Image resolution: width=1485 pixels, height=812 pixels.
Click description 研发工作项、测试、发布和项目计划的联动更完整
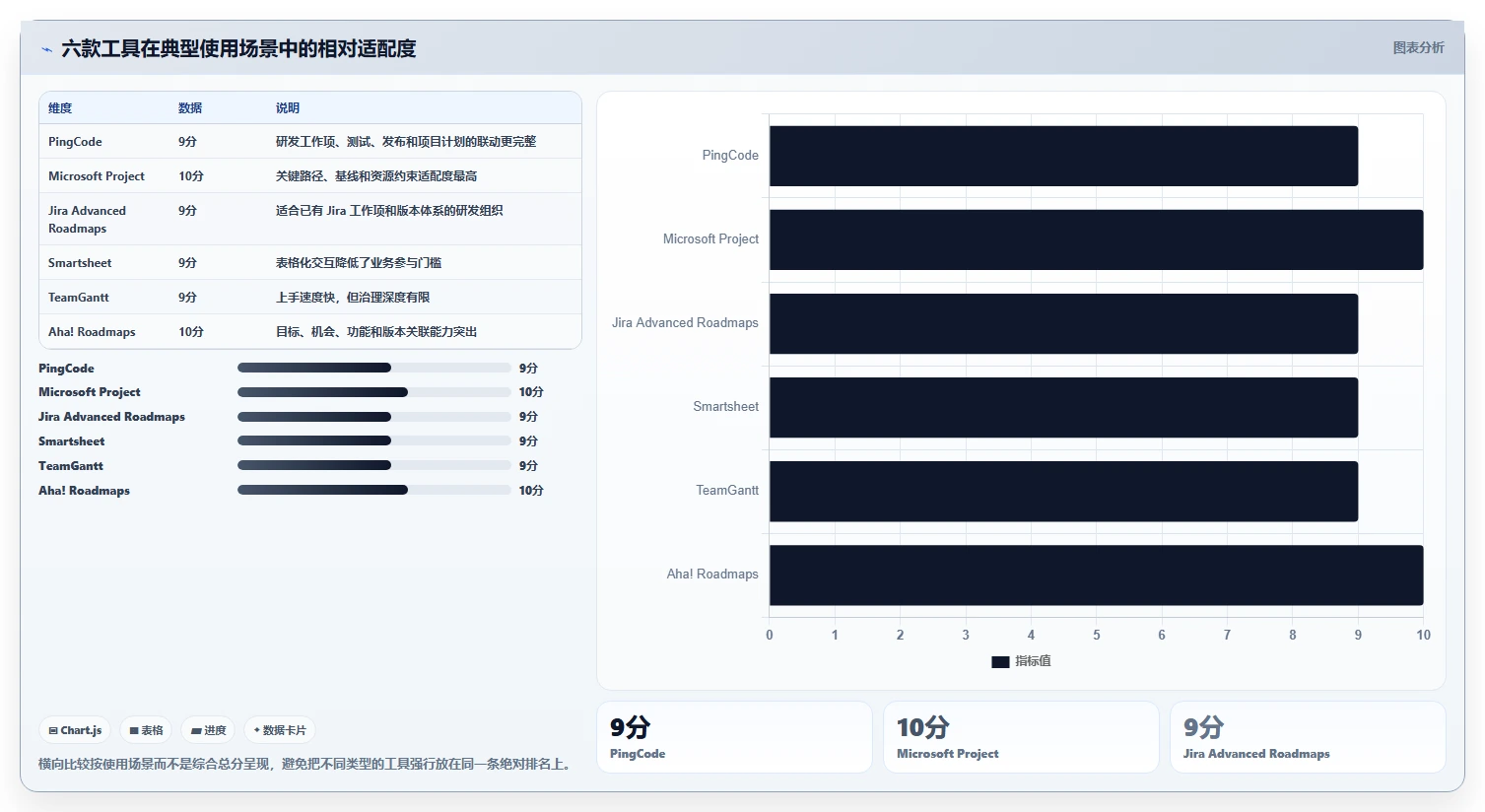click(406, 142)
